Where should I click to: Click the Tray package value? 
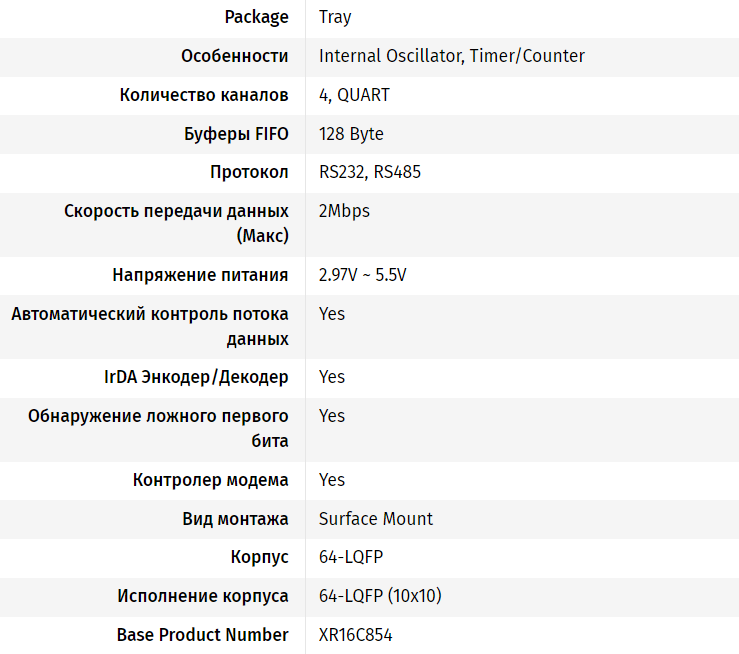point(335,17)
